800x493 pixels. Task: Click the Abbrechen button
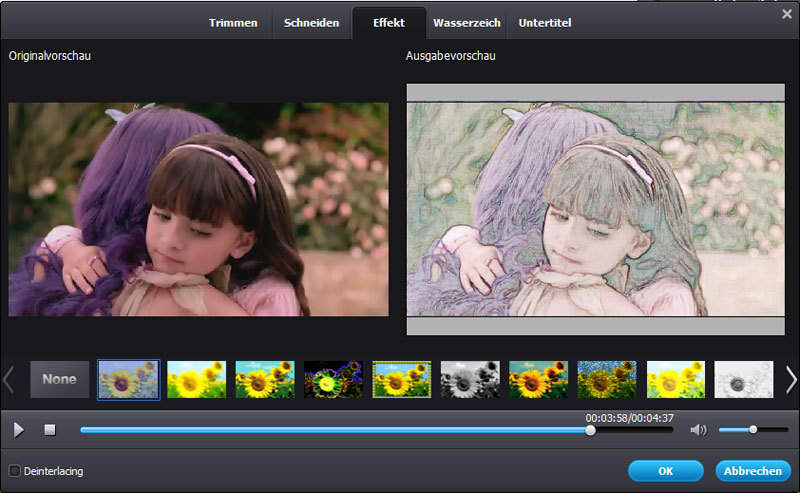(753, 470)
